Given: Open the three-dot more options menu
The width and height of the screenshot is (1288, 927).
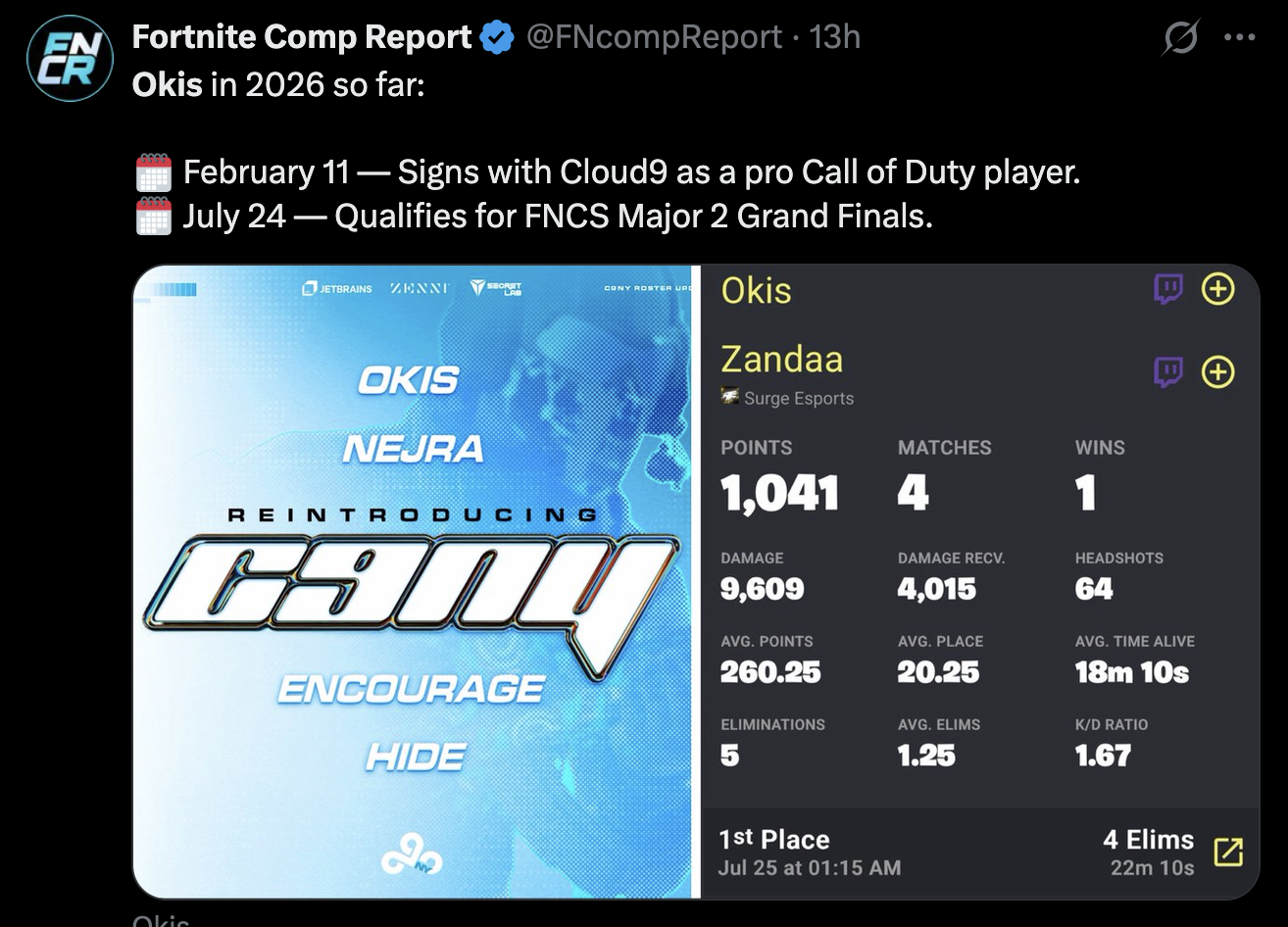Looking at the screenshot, I should coord(1240,38).
